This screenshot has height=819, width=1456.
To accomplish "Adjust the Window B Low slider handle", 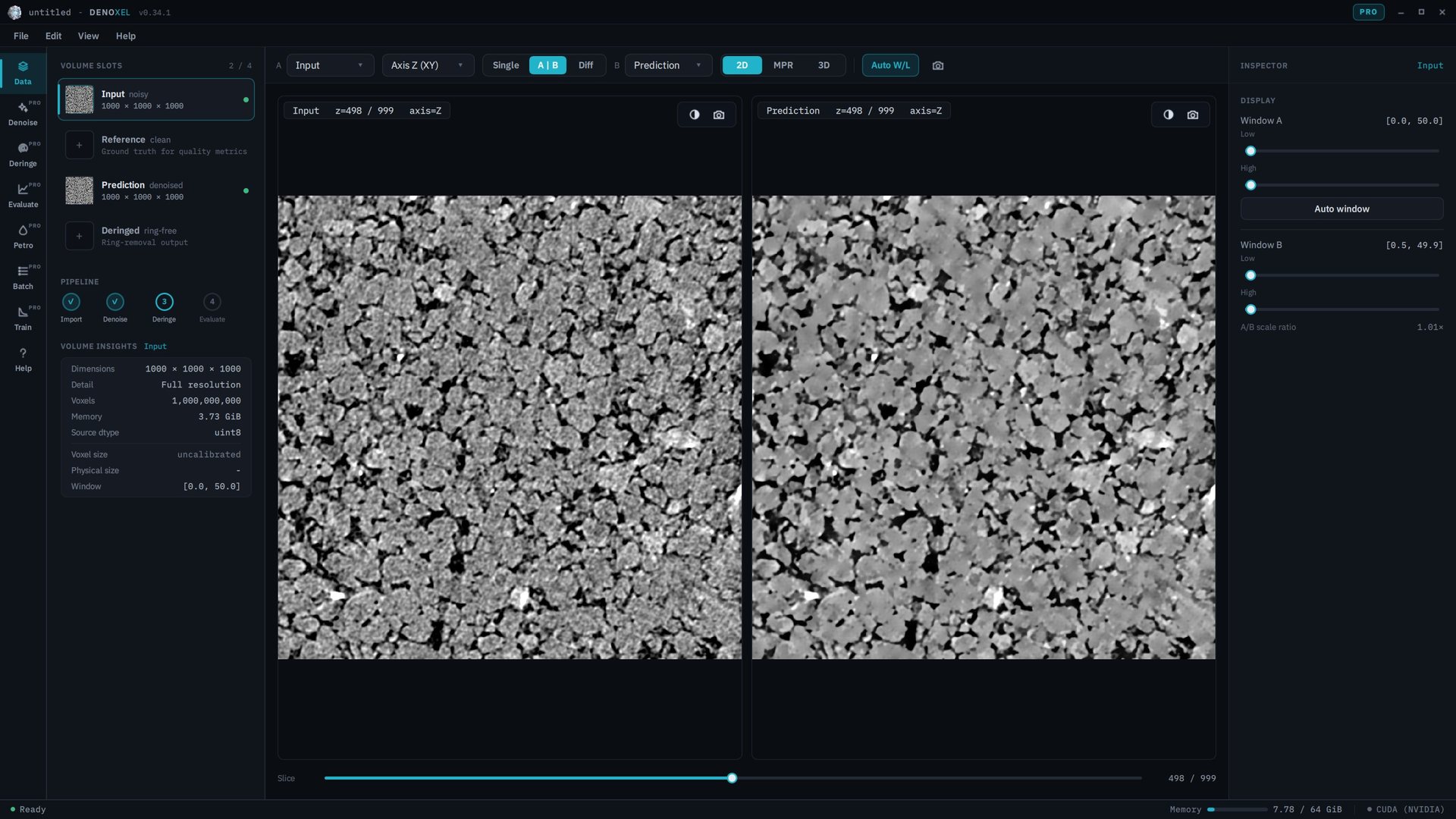I will (1250, 275).
